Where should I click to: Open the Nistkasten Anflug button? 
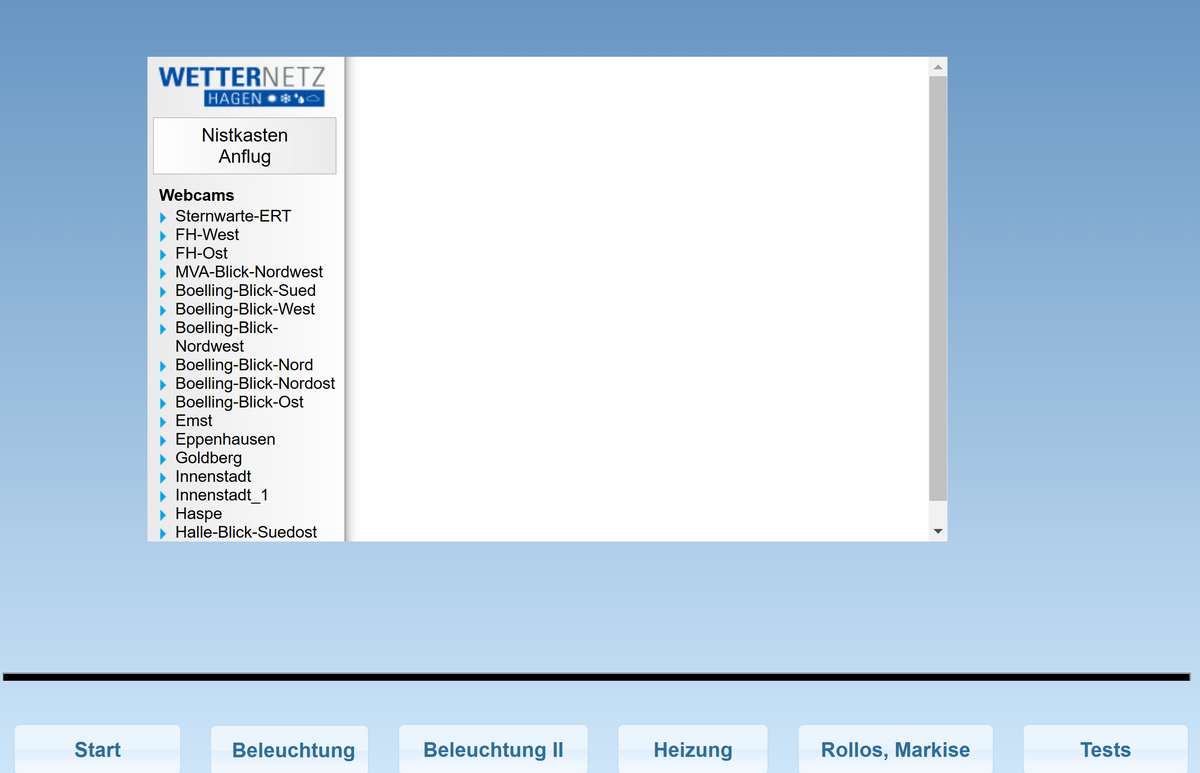[x=245, y=146]
